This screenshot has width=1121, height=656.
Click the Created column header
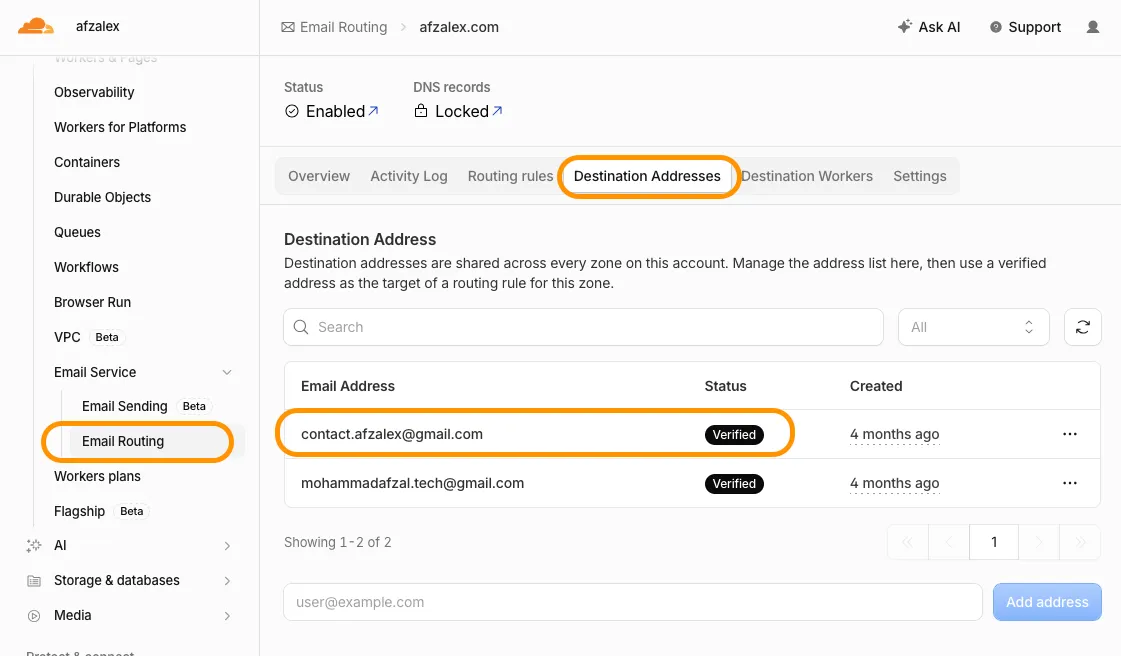[x=876, y=386]
